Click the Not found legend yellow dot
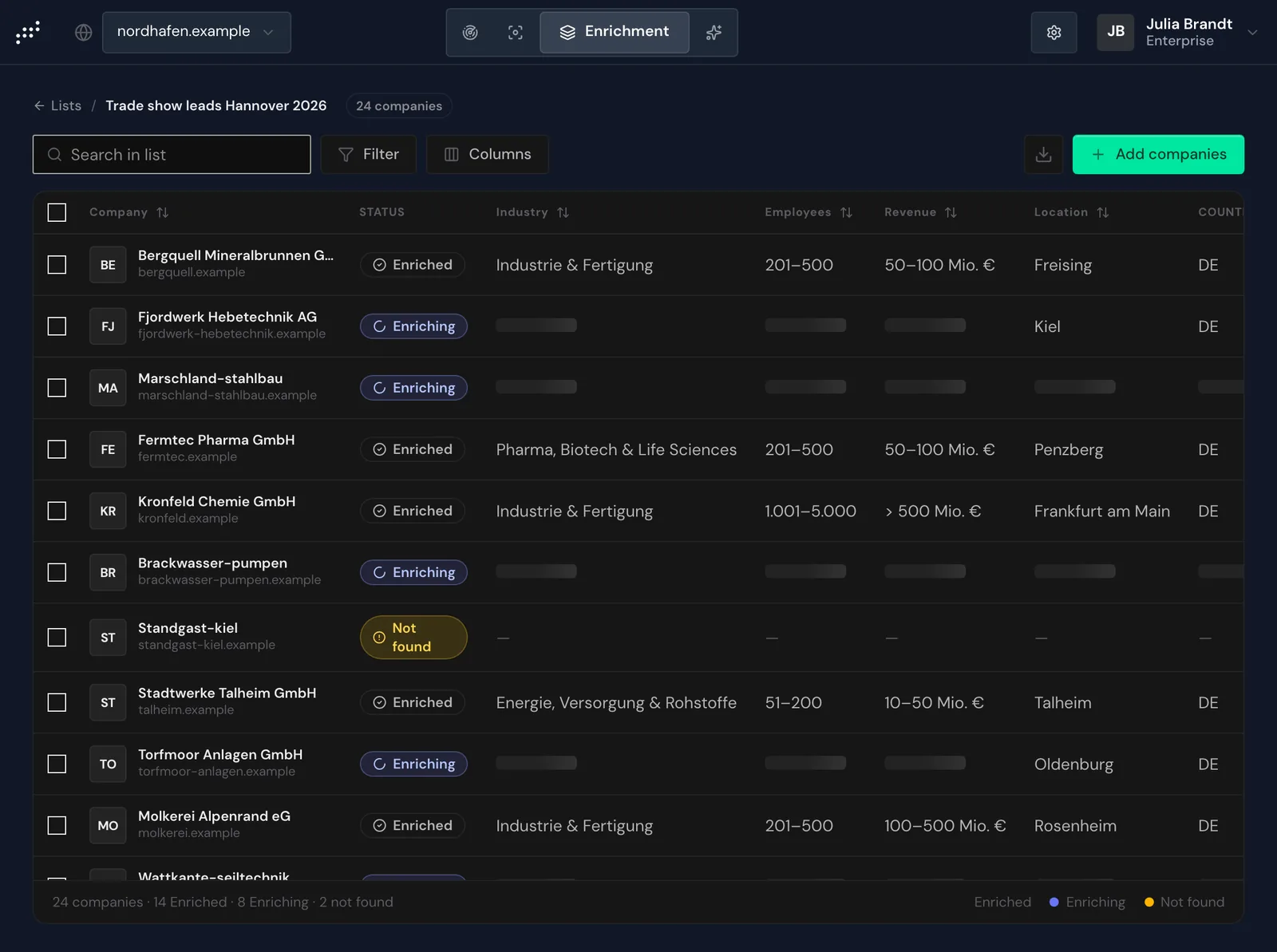The image size is (1277, 952). (x=1149, y=902)
